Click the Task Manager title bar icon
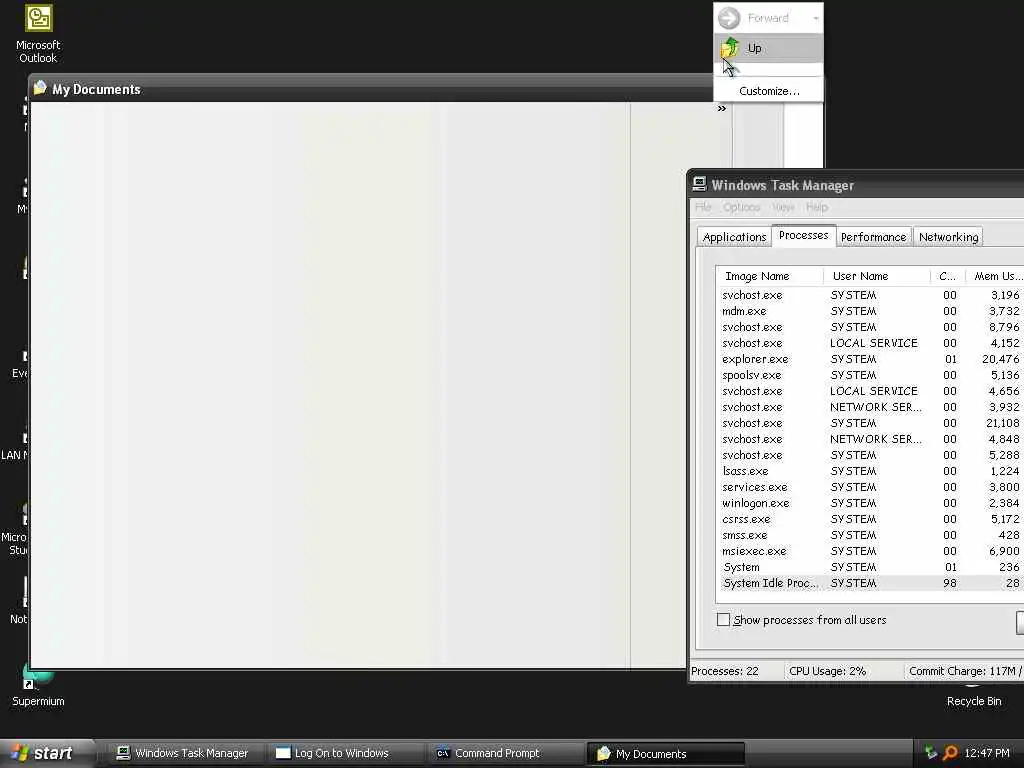 tap(699, 184)
